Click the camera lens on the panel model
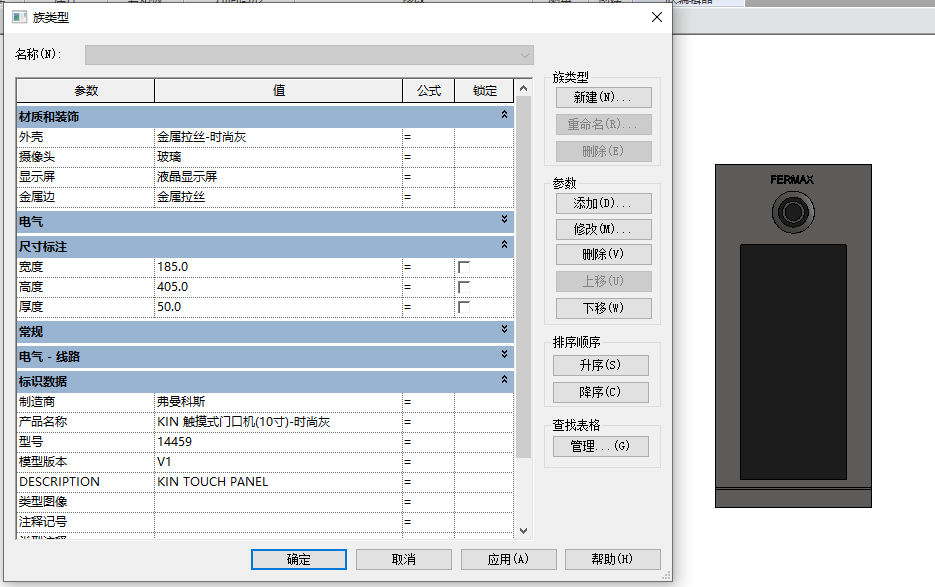 point(793,212)
